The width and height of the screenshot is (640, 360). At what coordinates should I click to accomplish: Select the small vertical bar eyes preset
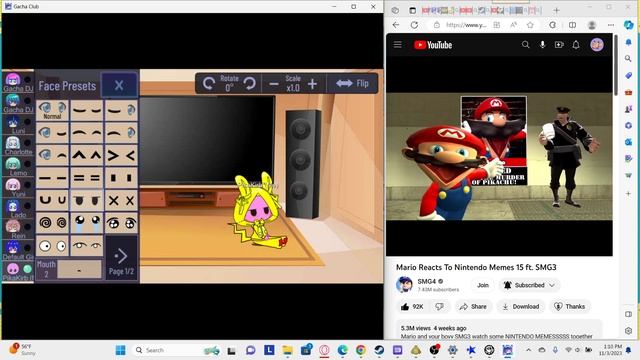[x=121, y=178]
